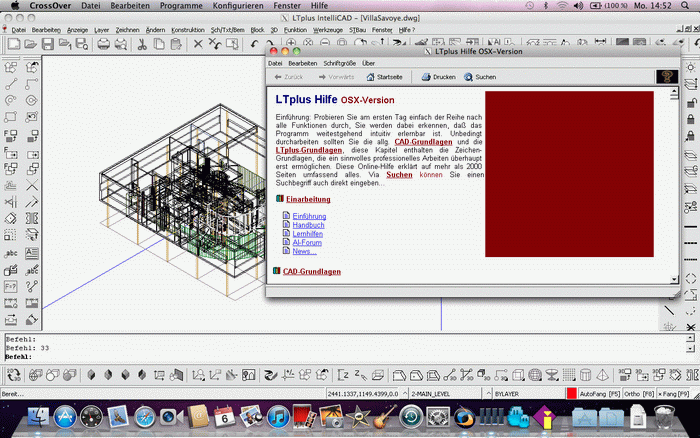Click the 3D orbit rotate icon
The height and width of the screenshot is (438, 700).
tap(13, 375)
